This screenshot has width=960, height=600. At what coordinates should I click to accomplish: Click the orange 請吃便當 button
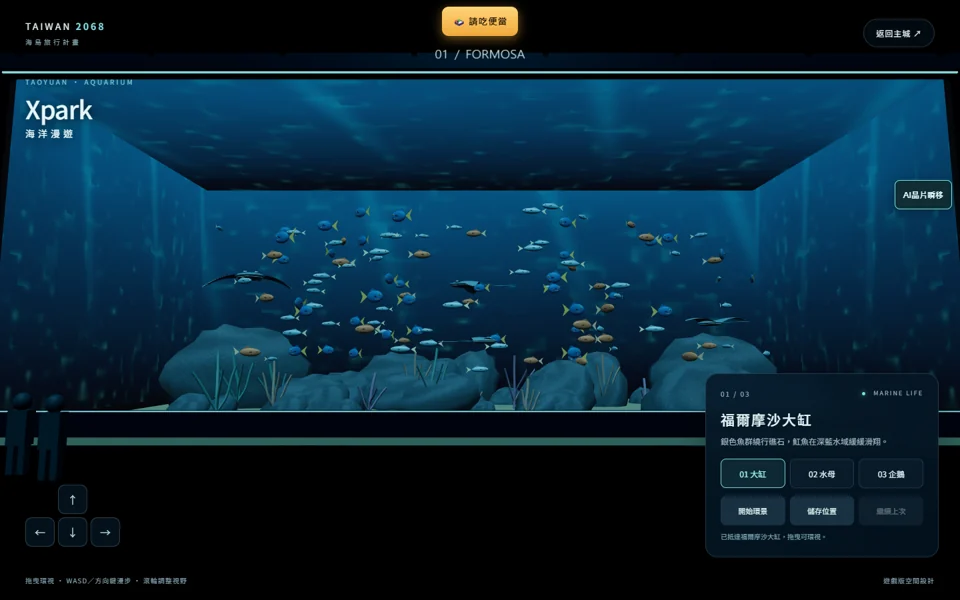[480, 21]
